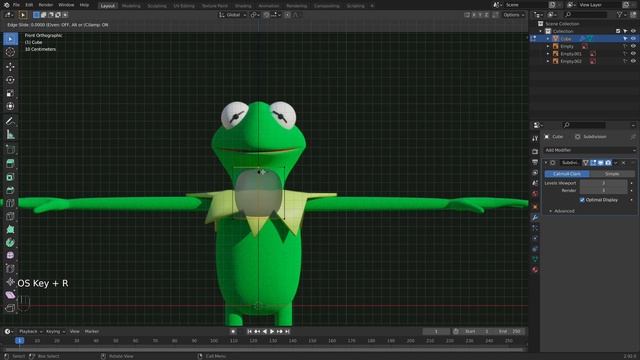The height and width of the screenshot is (360, 640).
Task: Open the Marker menu in timeline
Action: (x=91, y=331)
